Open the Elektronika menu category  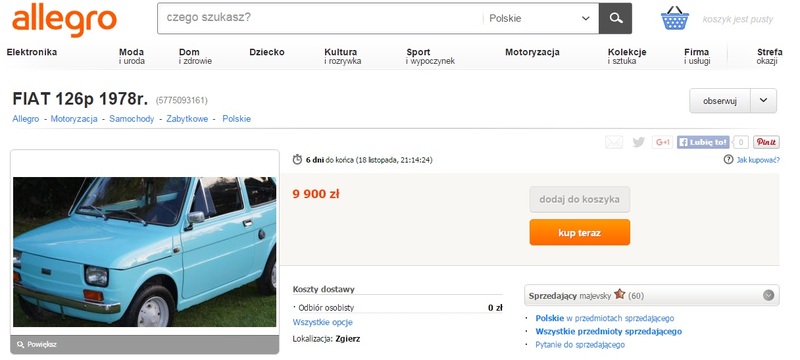point(32,52)
